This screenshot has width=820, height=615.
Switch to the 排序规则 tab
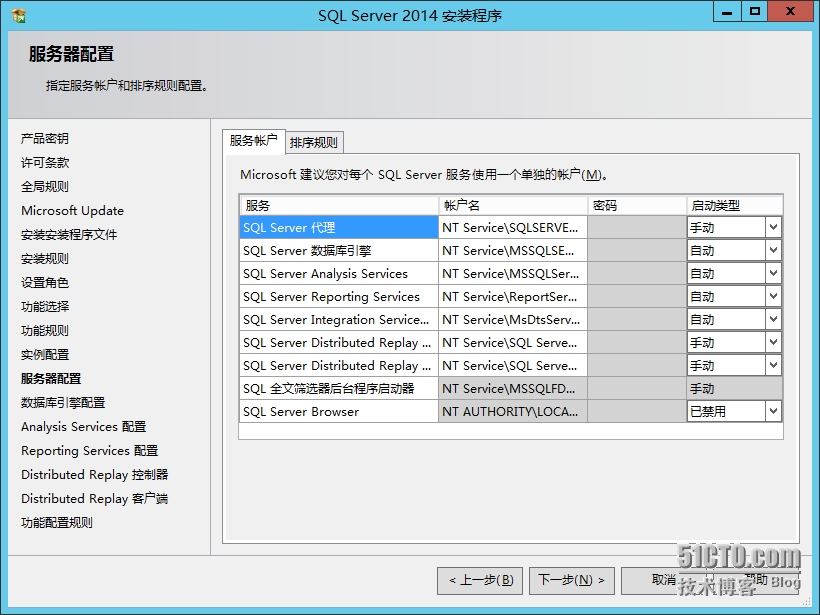coord(314,142)
